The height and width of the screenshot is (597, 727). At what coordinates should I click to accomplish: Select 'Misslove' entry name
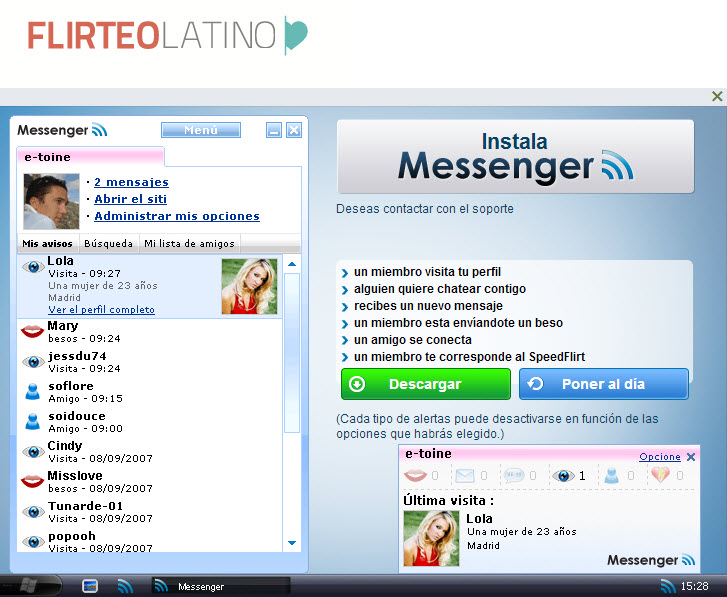tap(75, 476)
